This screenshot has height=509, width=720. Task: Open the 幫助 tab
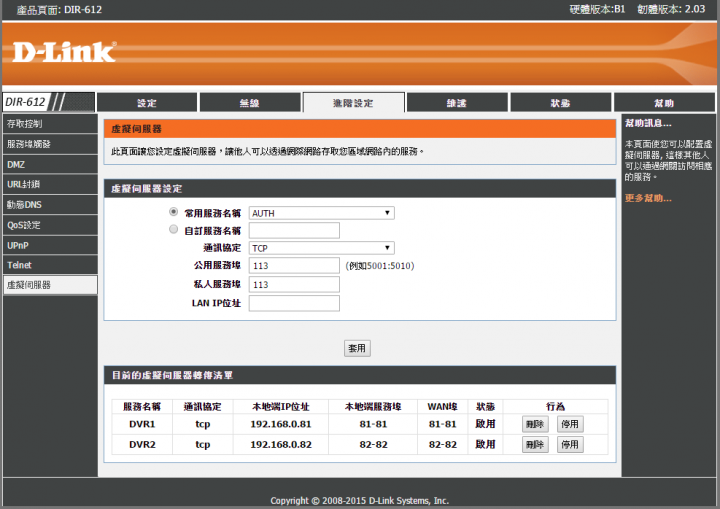664,102
